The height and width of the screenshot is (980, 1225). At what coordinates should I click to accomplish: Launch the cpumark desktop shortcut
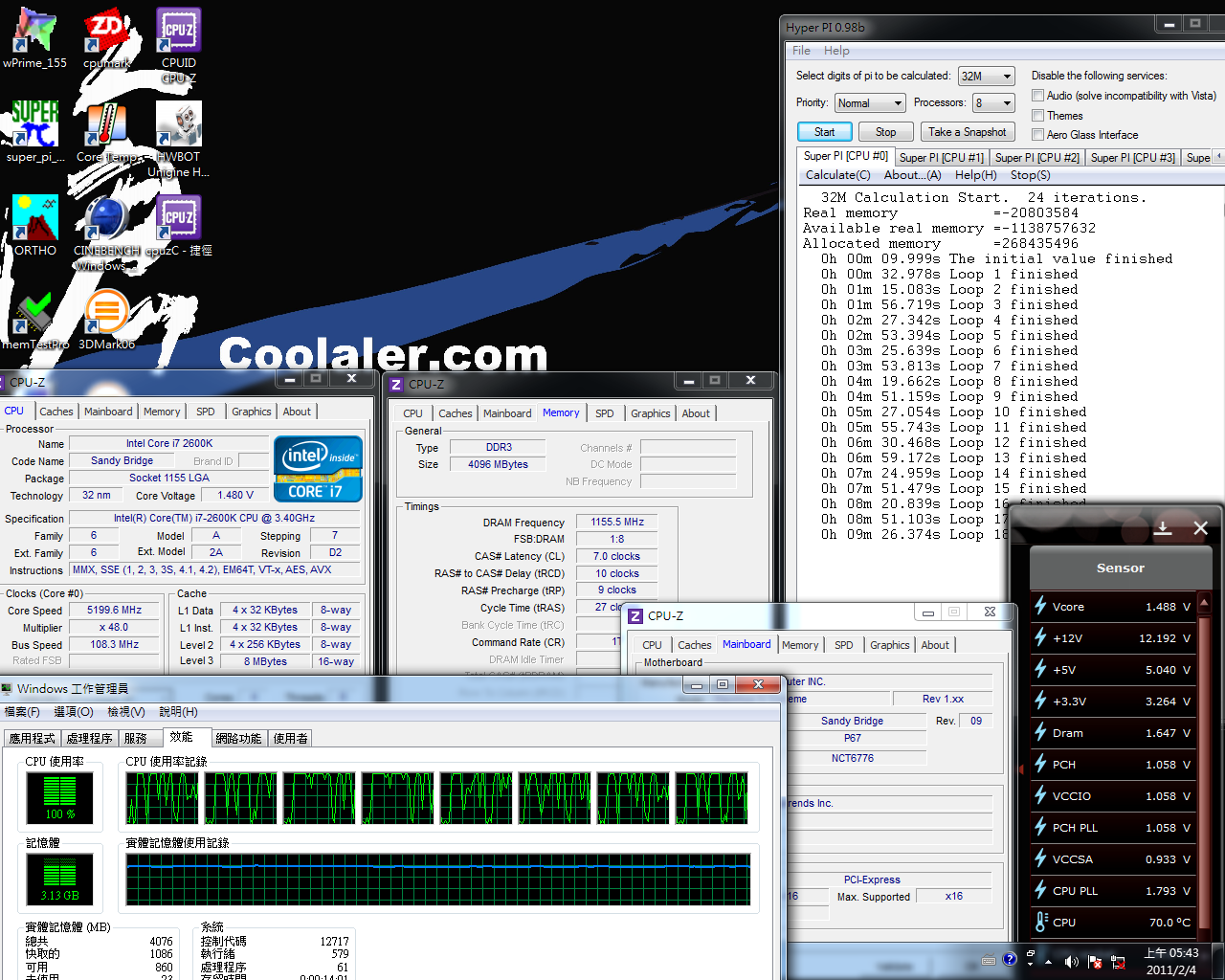click(106, 38)
